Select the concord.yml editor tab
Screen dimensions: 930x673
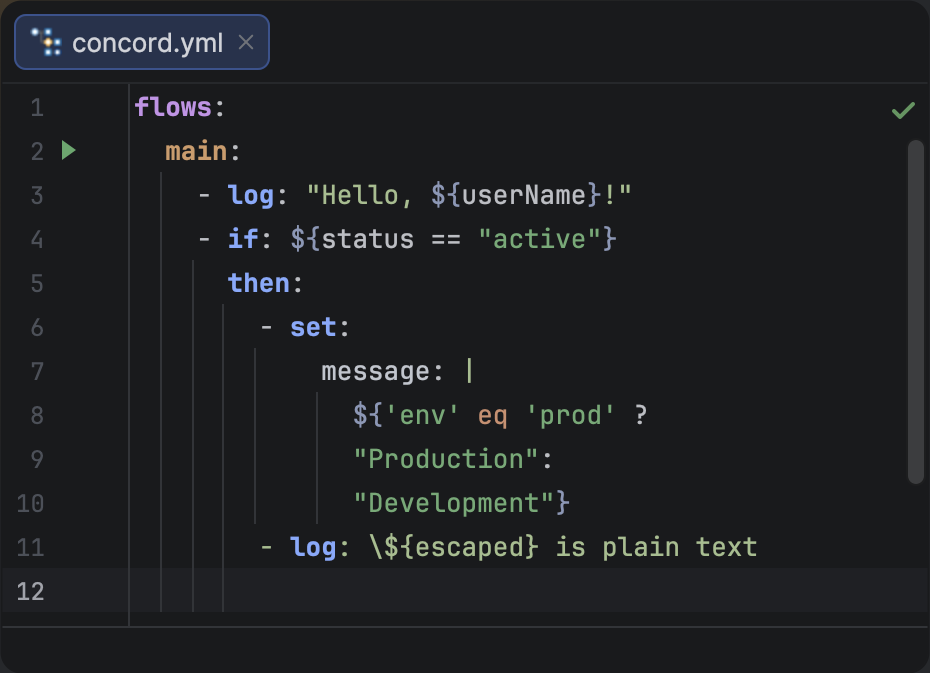tap(147, 42)
